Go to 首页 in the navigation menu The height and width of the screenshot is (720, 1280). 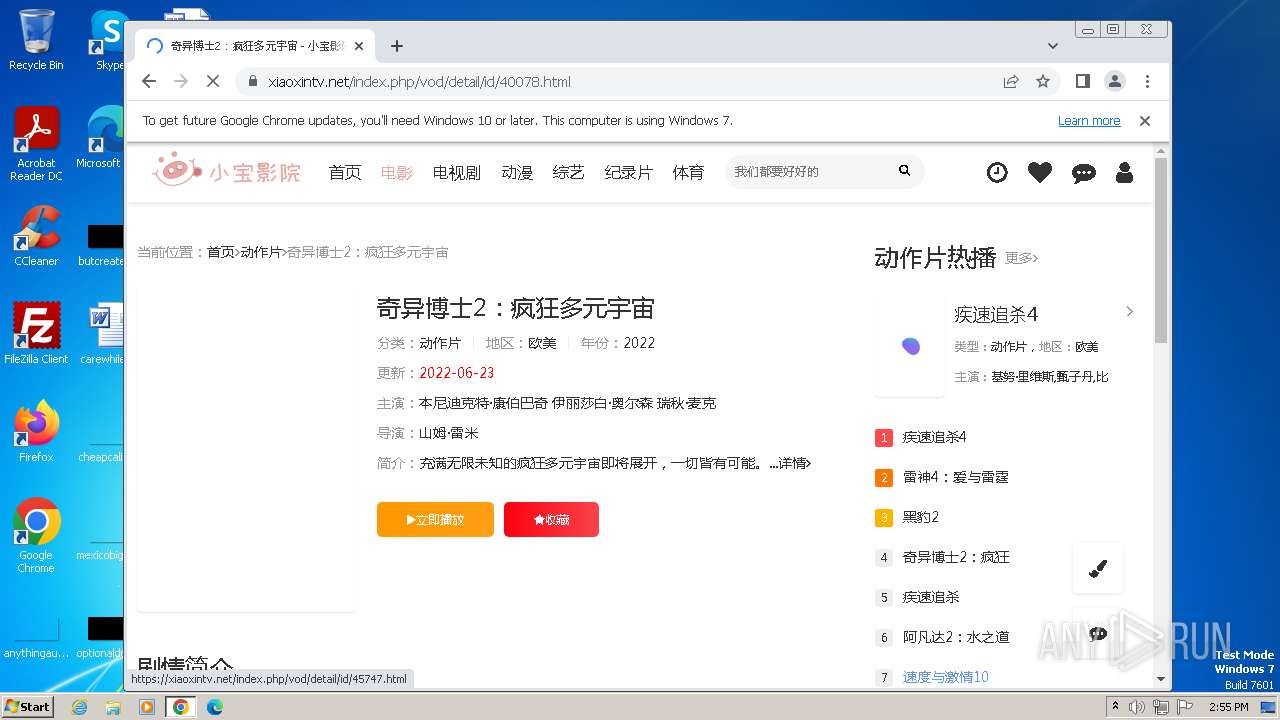point(345,172)
